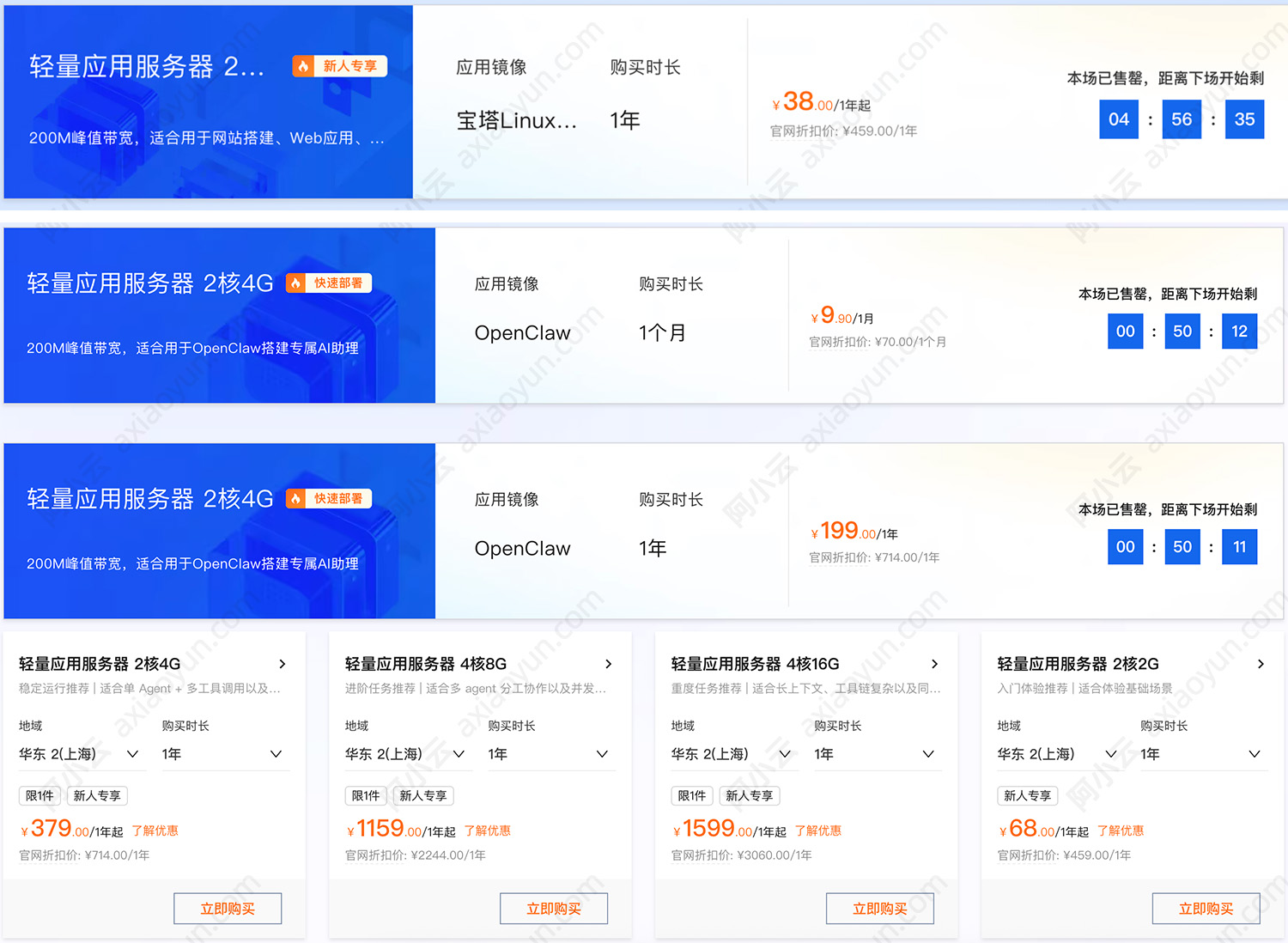Click 立即购买 on the 2核2G card

[1206, 908]
